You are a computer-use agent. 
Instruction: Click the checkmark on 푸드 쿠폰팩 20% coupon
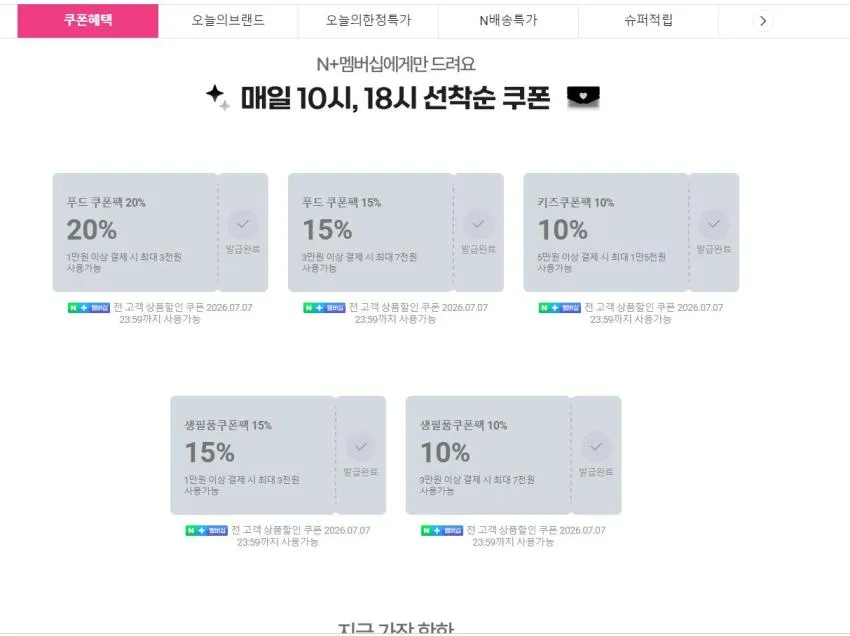click(x=243, y=224)
